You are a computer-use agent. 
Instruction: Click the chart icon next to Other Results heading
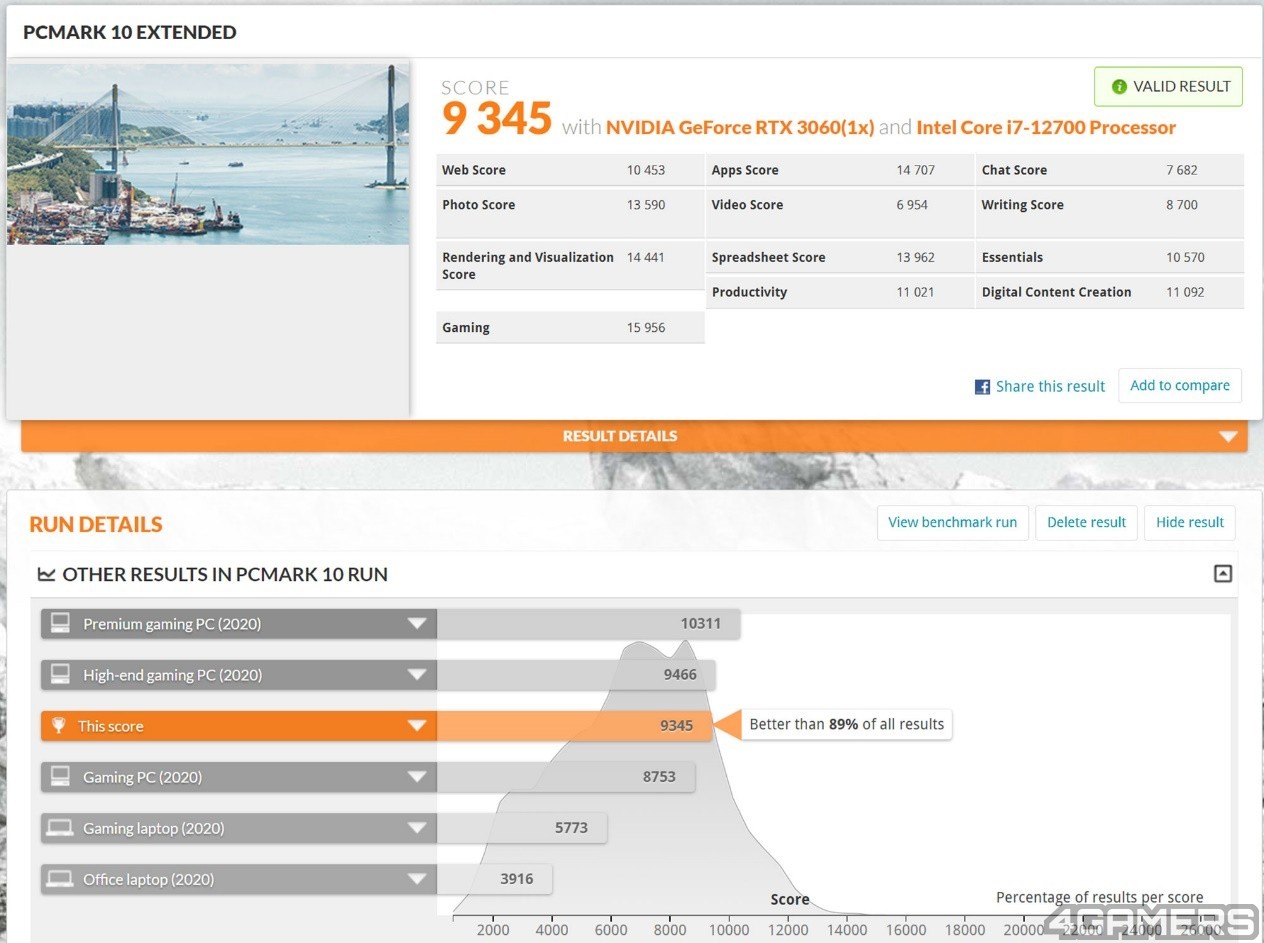pyautogui.click(x=46, y=575)
